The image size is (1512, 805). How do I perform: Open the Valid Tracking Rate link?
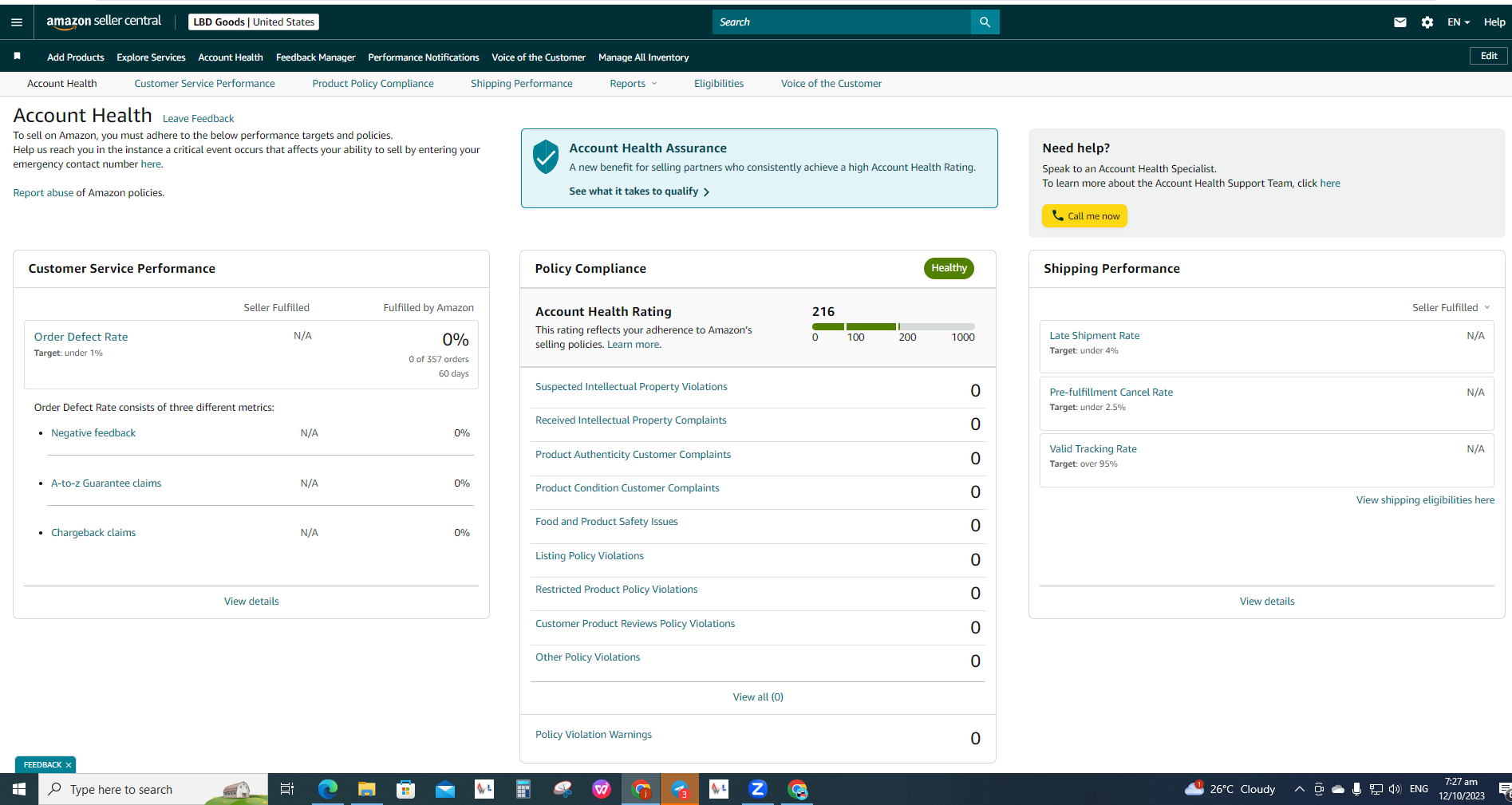tap(1093, 449)
